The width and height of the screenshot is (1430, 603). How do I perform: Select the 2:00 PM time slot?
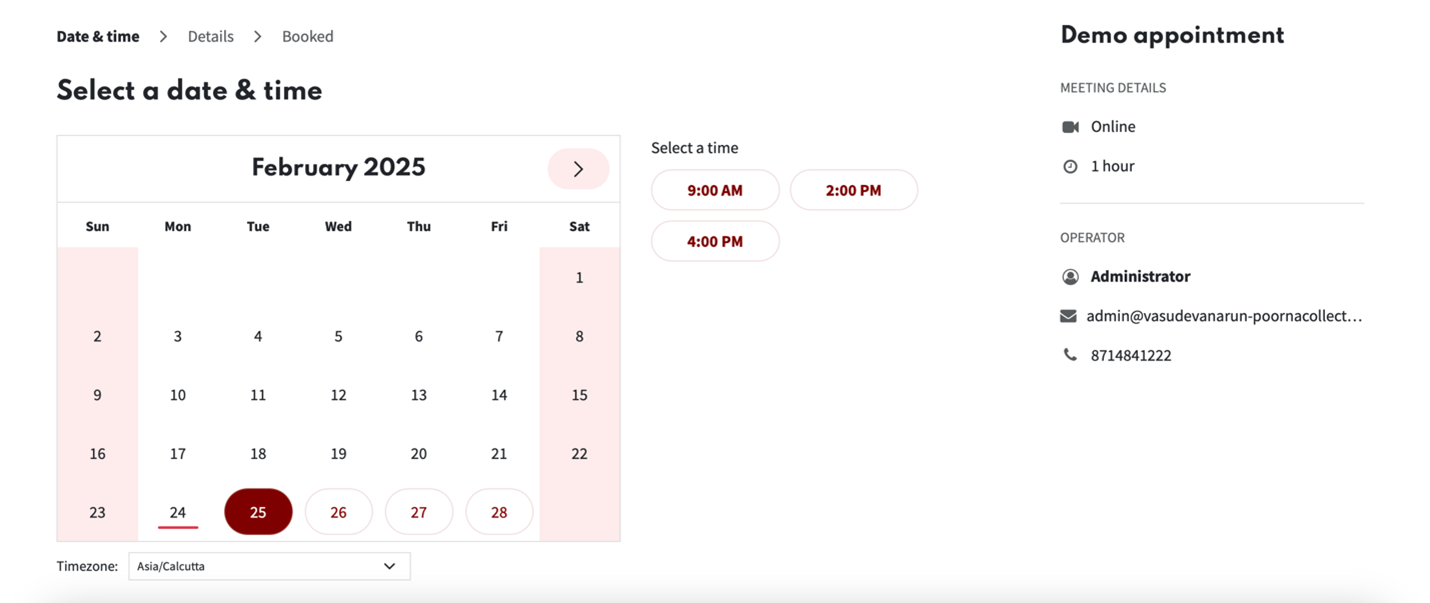point(854,189)
